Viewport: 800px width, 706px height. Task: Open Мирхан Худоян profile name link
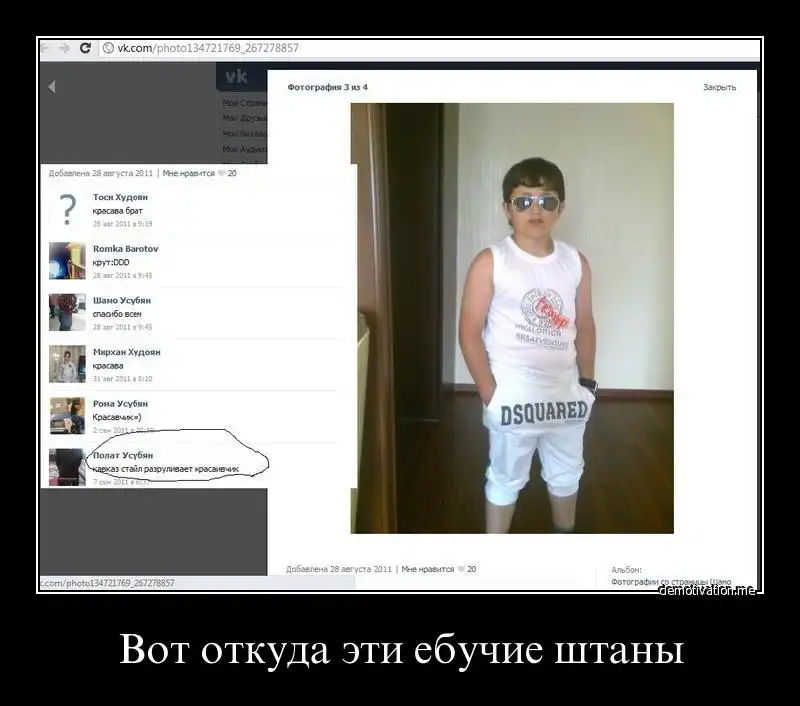tap(126, 352)
